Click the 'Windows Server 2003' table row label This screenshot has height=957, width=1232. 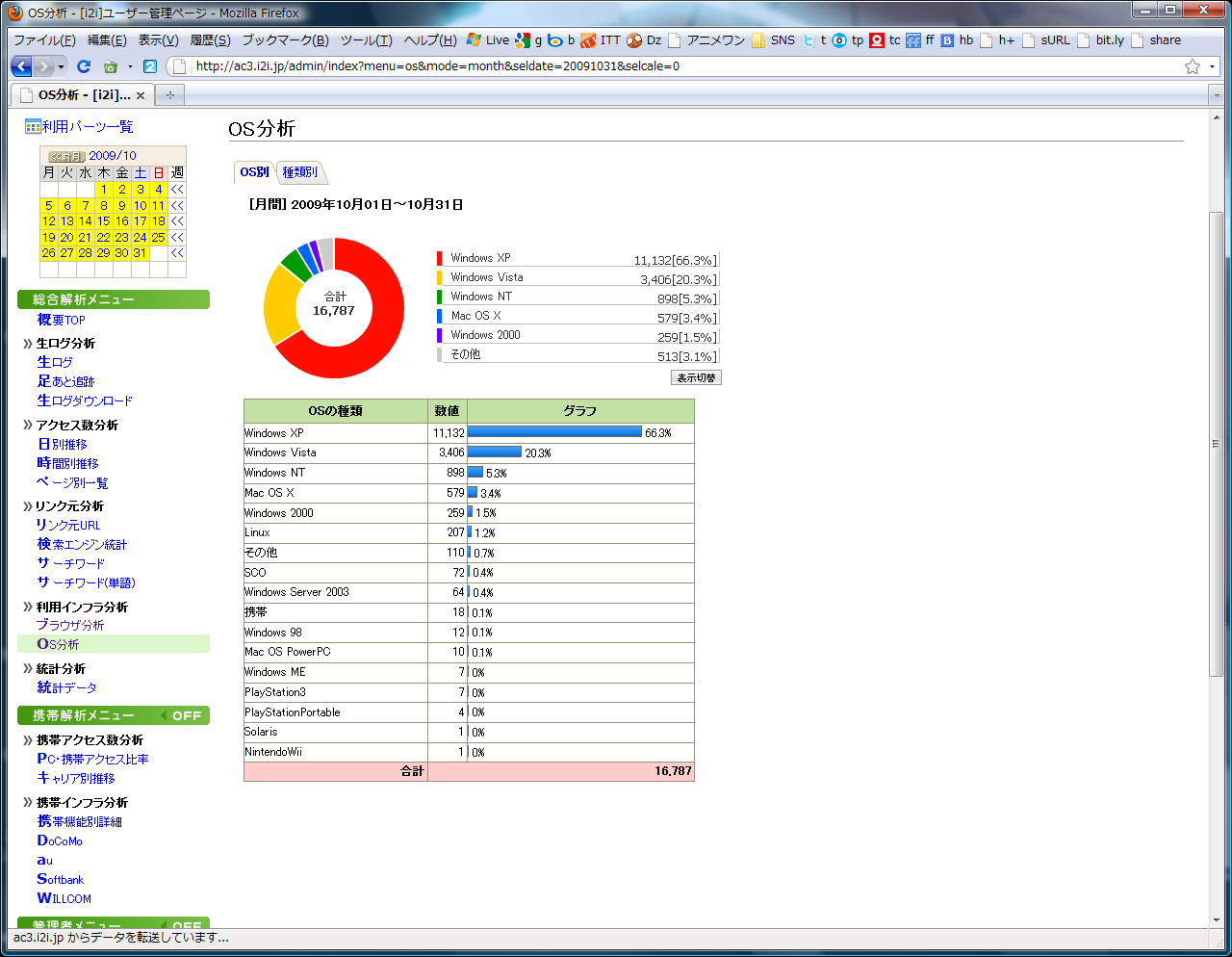pos(296,592)
